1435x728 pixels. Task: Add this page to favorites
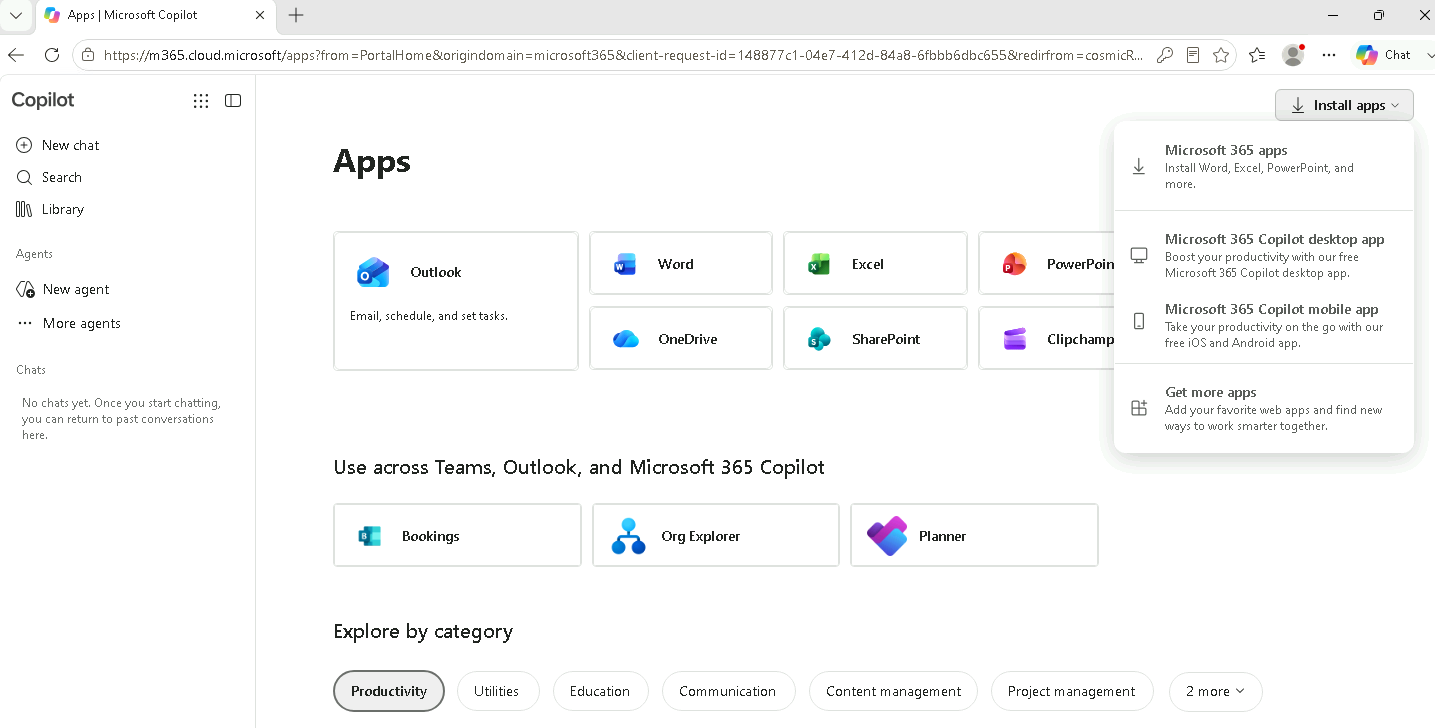point(1221,55)
